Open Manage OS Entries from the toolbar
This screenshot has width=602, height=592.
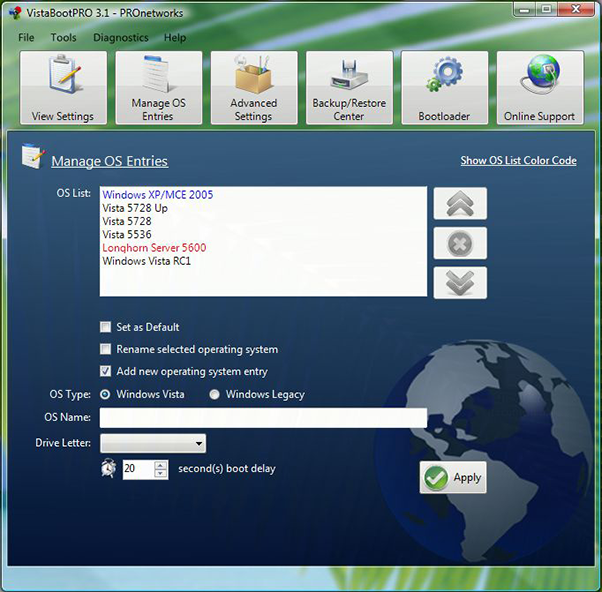pos(159,88)
